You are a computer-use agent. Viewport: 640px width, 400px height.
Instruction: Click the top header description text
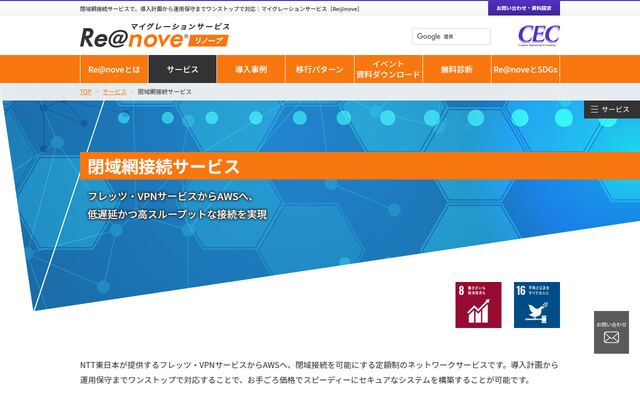point(220,9)
